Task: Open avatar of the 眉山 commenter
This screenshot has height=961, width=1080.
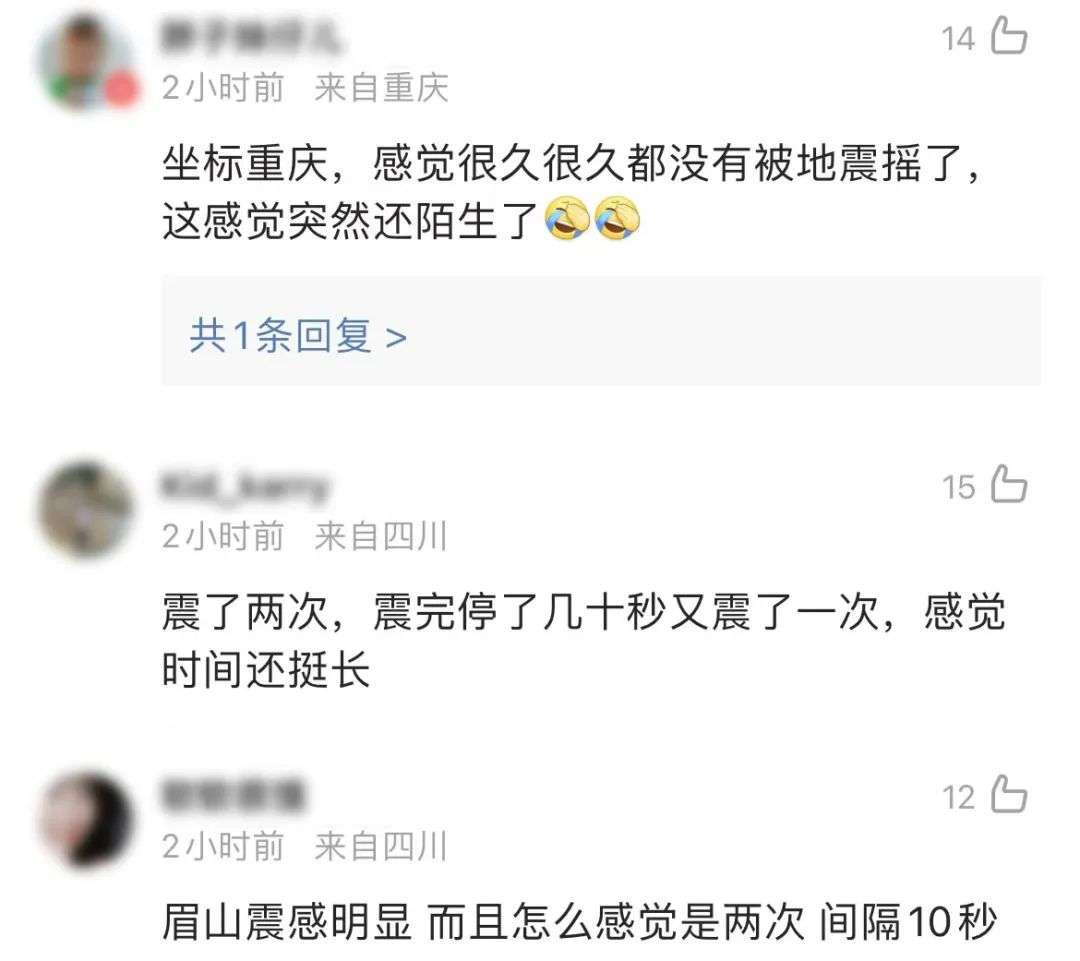Action: (x=85, y=820)
